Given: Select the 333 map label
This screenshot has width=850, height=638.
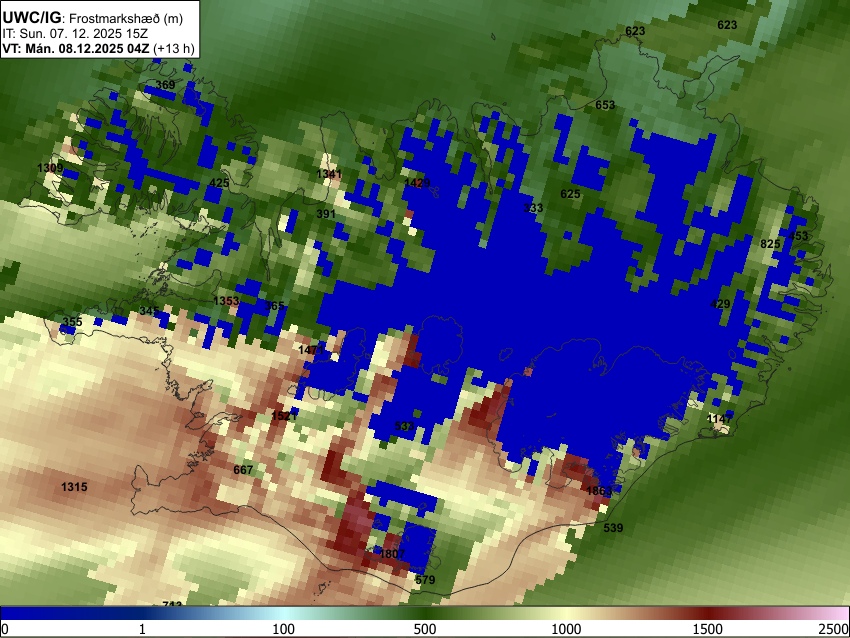Looking at the screenshot, I should pyautogui.click(x=533, y=208).
